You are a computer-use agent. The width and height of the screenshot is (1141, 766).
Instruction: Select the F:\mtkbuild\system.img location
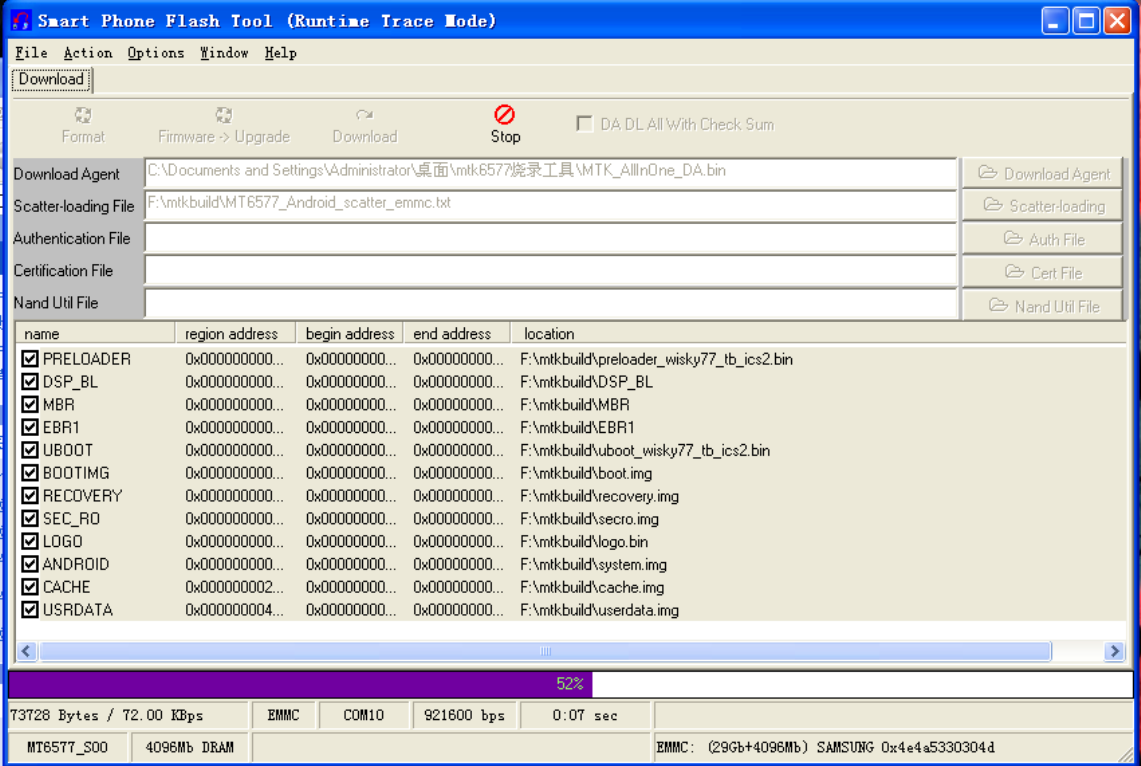click(x=593, y=564)
